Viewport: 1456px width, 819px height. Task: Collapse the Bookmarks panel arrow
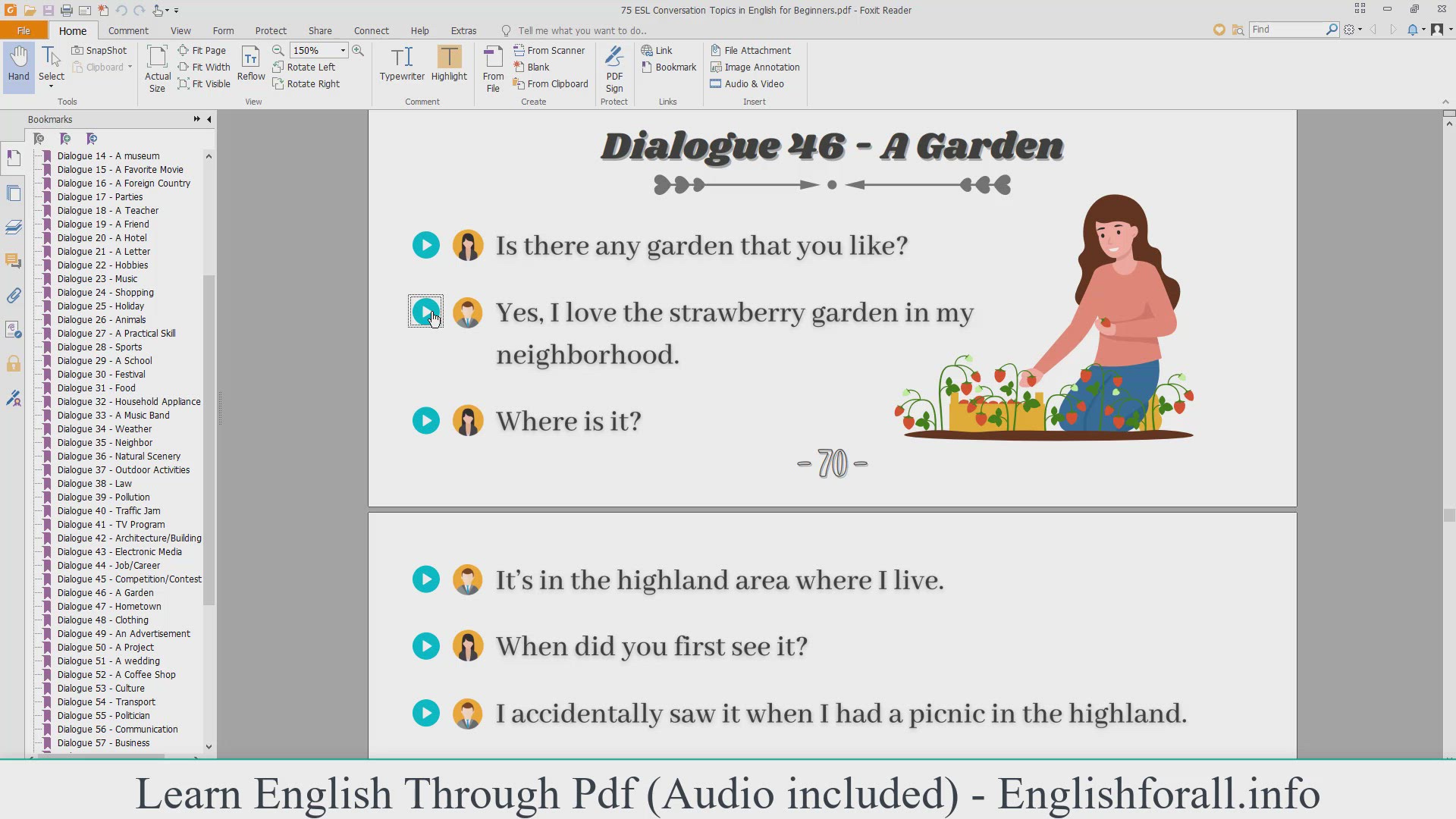[x=209, y=119]
